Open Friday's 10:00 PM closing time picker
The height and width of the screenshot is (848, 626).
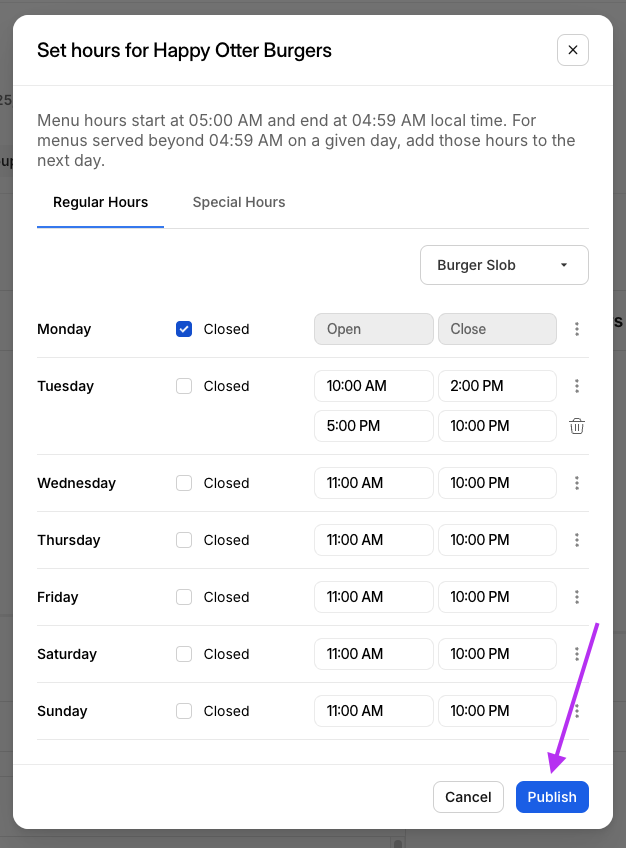click(497, 597)
